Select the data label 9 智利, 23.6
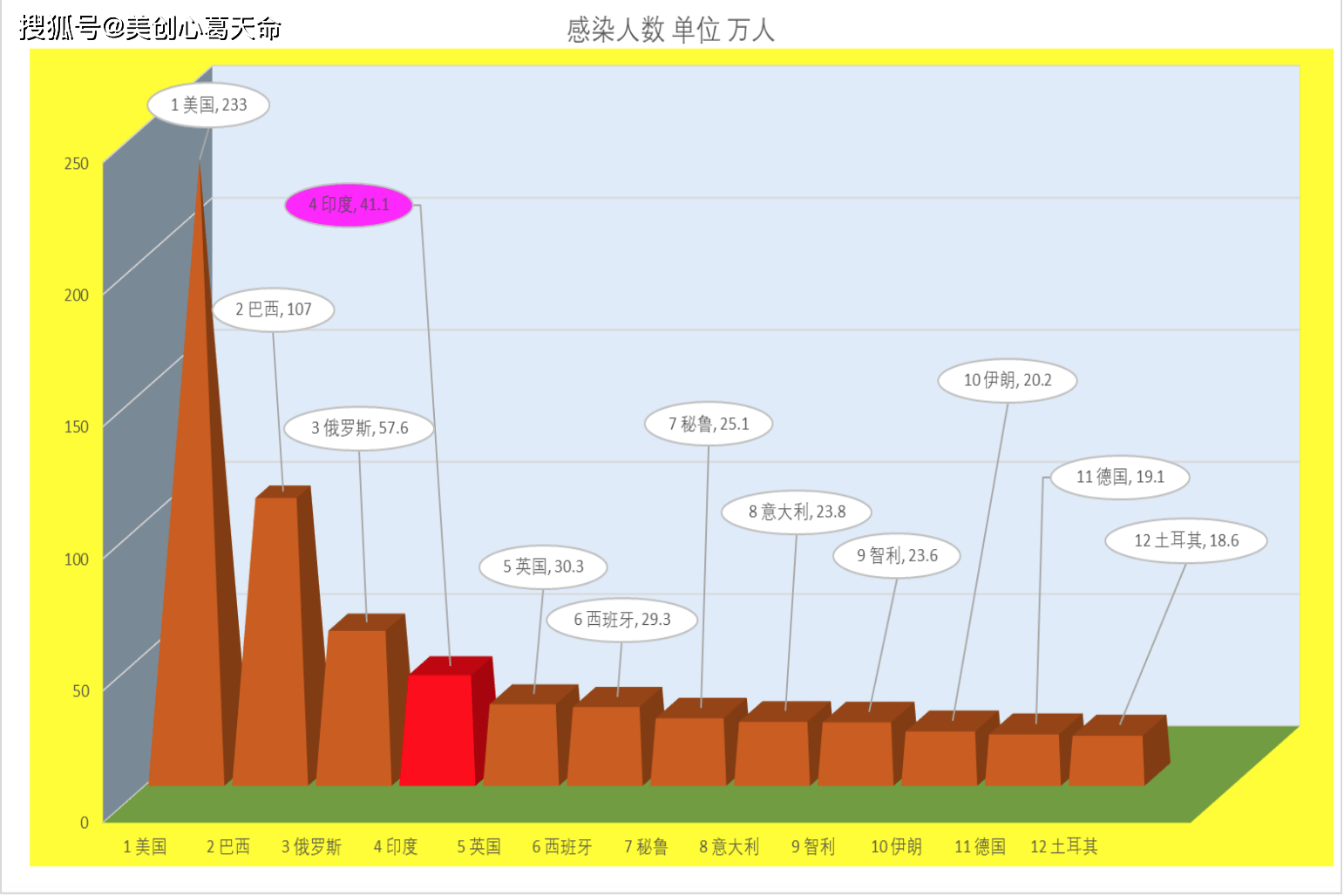 (897, 555)
